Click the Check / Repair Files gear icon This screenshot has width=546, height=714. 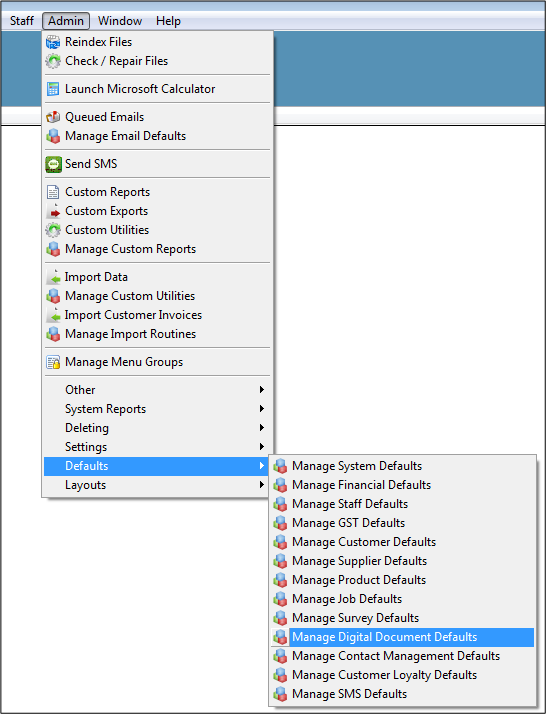(53, 61)
